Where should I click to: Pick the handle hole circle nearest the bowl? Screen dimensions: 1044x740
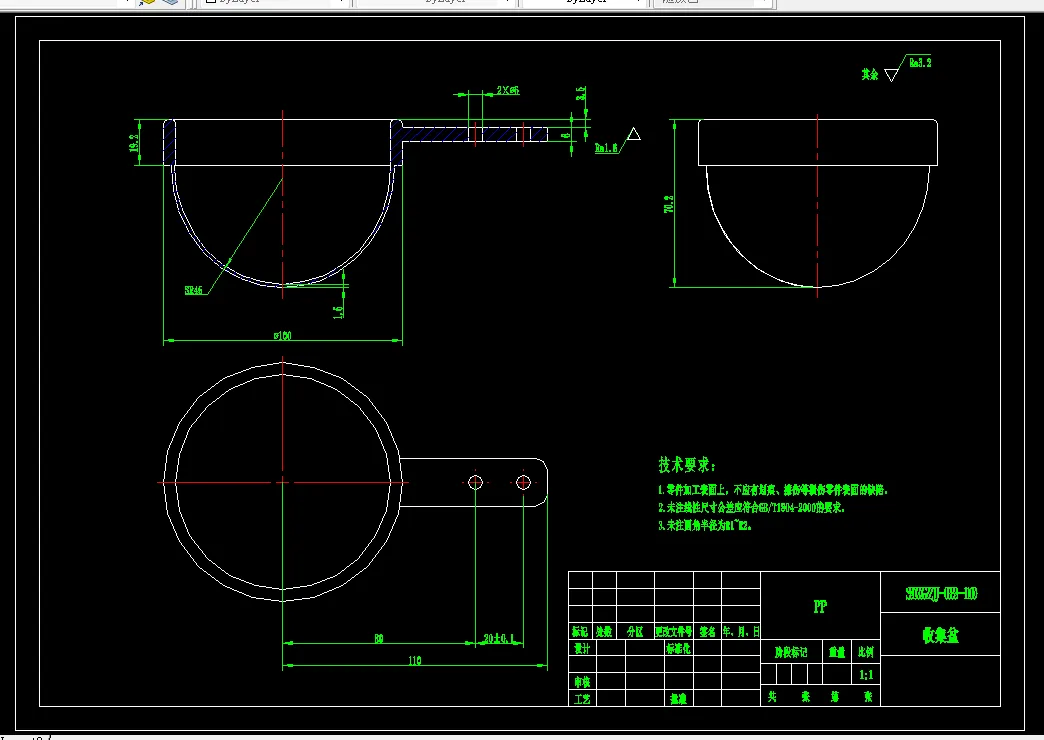point(475,482)
